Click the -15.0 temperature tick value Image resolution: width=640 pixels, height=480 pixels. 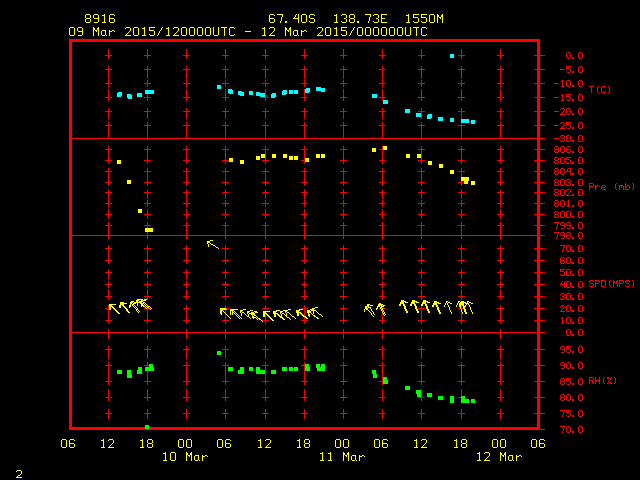point(569,98)
